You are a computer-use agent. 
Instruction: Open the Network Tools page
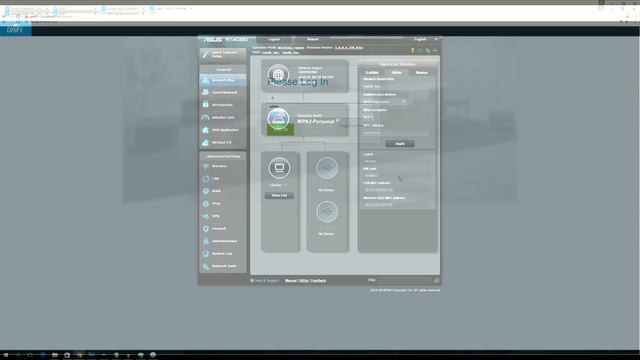click(x=223, y=266)
